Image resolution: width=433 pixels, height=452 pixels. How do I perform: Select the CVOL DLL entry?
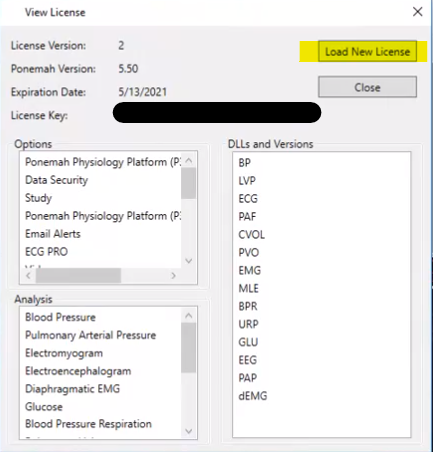[x=252, y=235]
